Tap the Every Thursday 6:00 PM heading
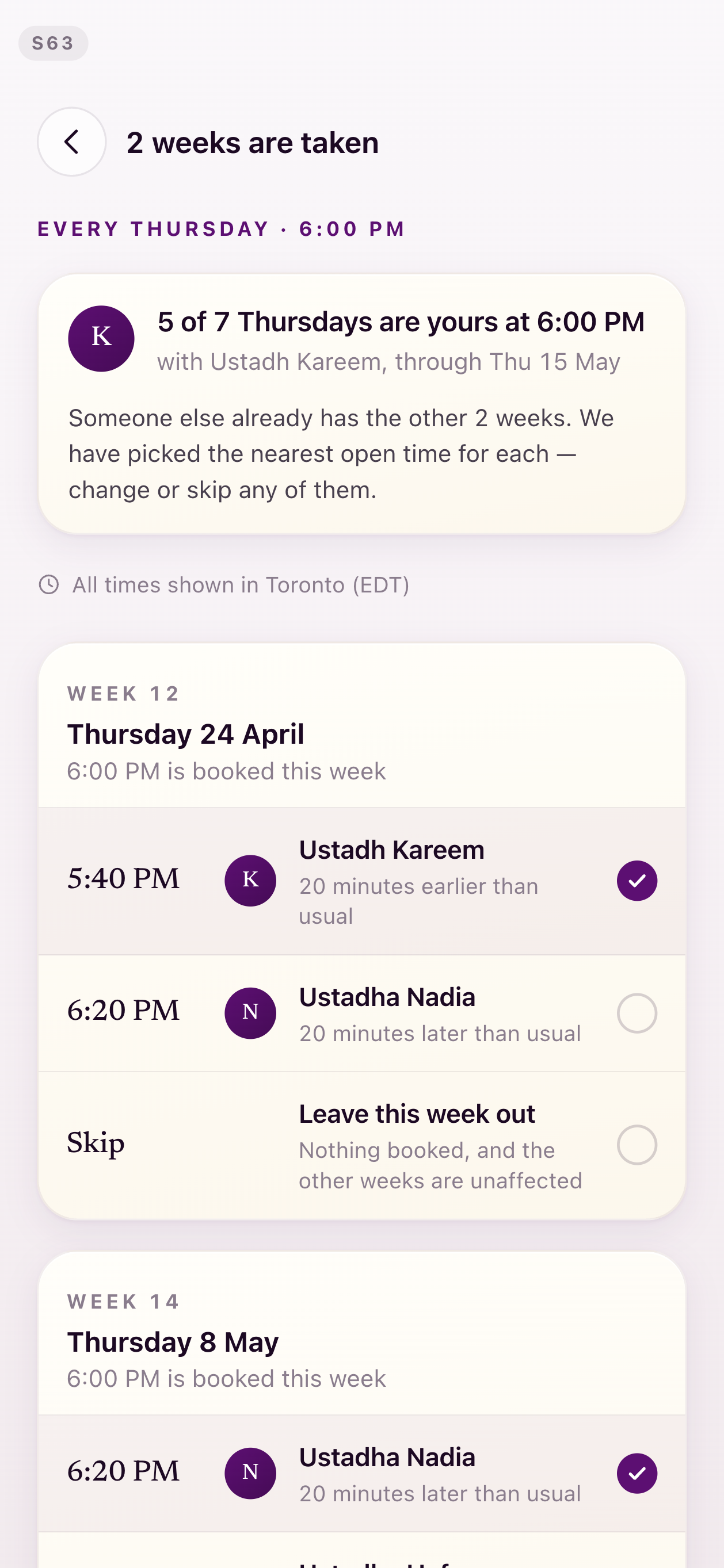 click(x=221, y=229)
